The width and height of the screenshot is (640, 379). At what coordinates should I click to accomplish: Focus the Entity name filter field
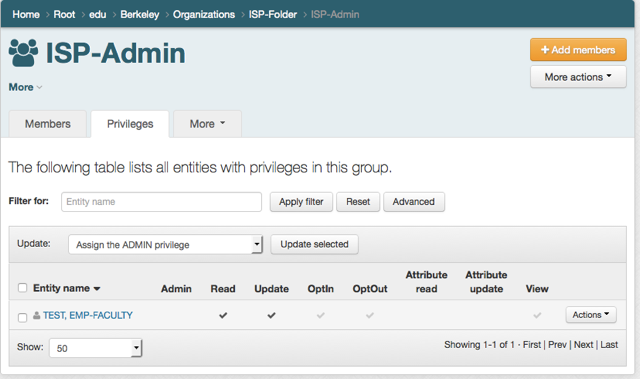pos(161,202)
